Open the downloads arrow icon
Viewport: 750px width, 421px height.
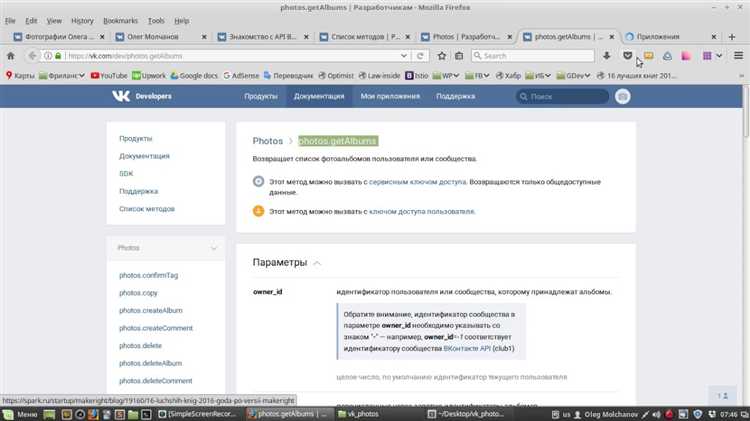607,56
